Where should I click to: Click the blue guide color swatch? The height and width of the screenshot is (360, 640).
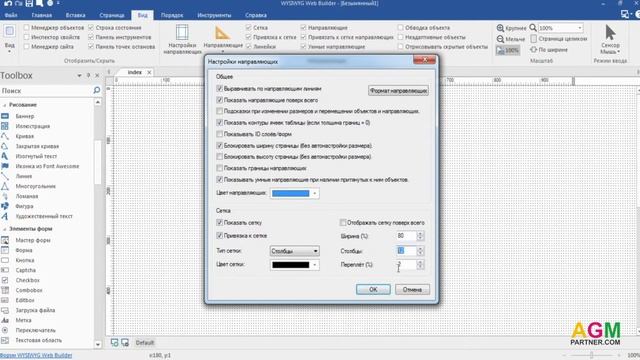(291, 193)
